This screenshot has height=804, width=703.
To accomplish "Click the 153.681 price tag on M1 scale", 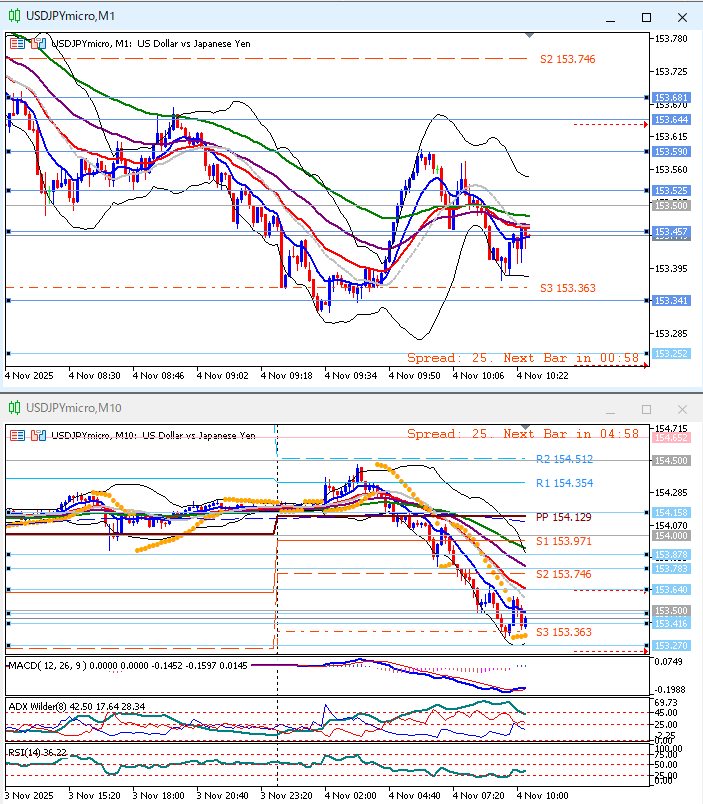I will 670,98.
